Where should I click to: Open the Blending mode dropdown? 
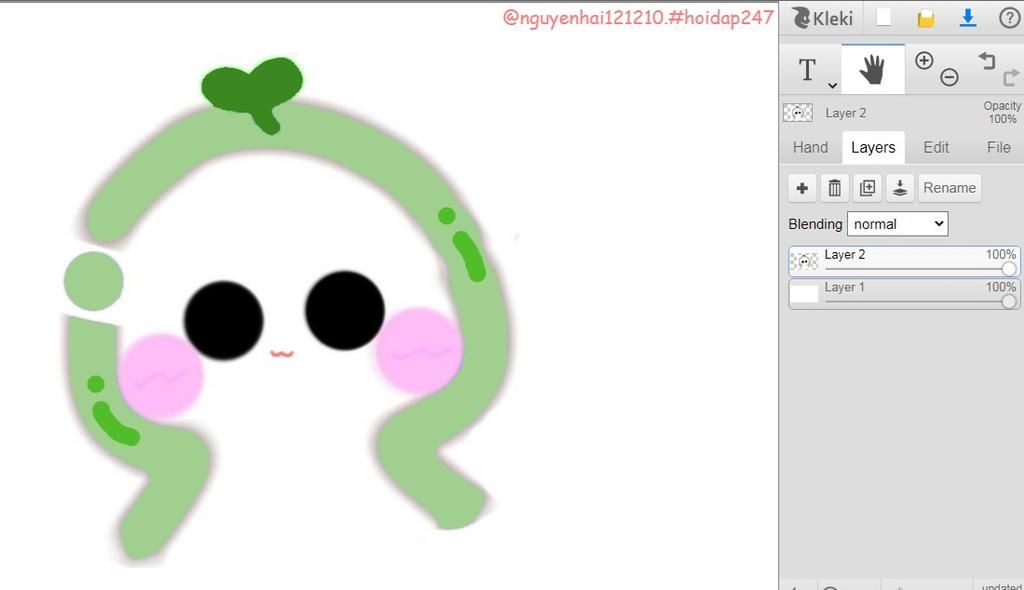pyautogui.click(x=897, y=224)
